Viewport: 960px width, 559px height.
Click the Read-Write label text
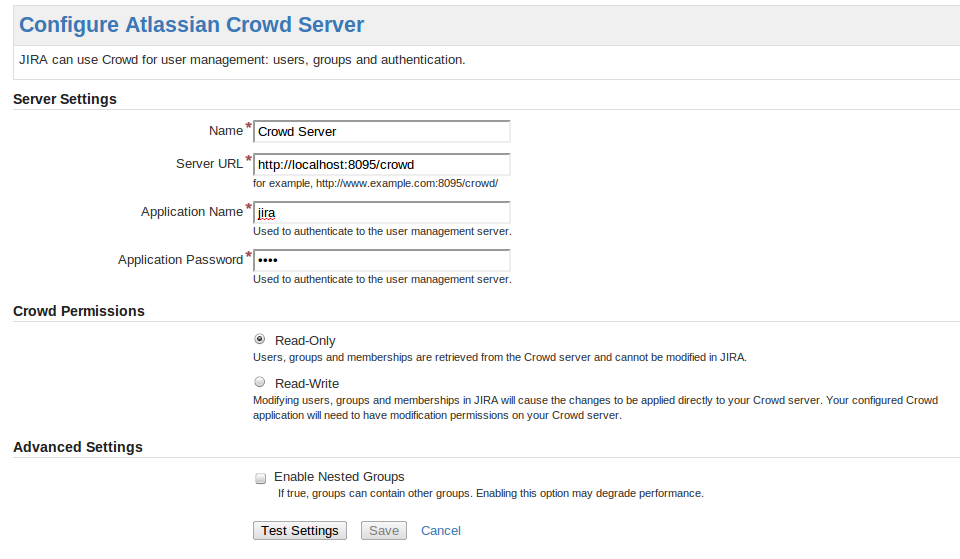(307, 383)
